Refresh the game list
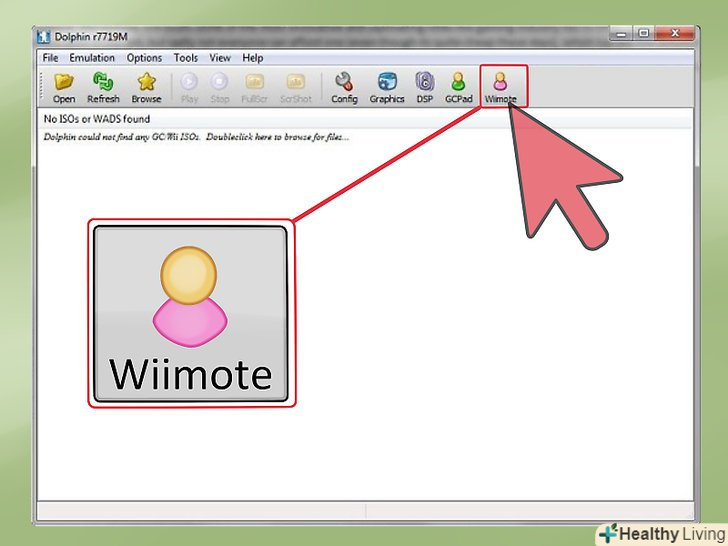 [x=103, y=86]
